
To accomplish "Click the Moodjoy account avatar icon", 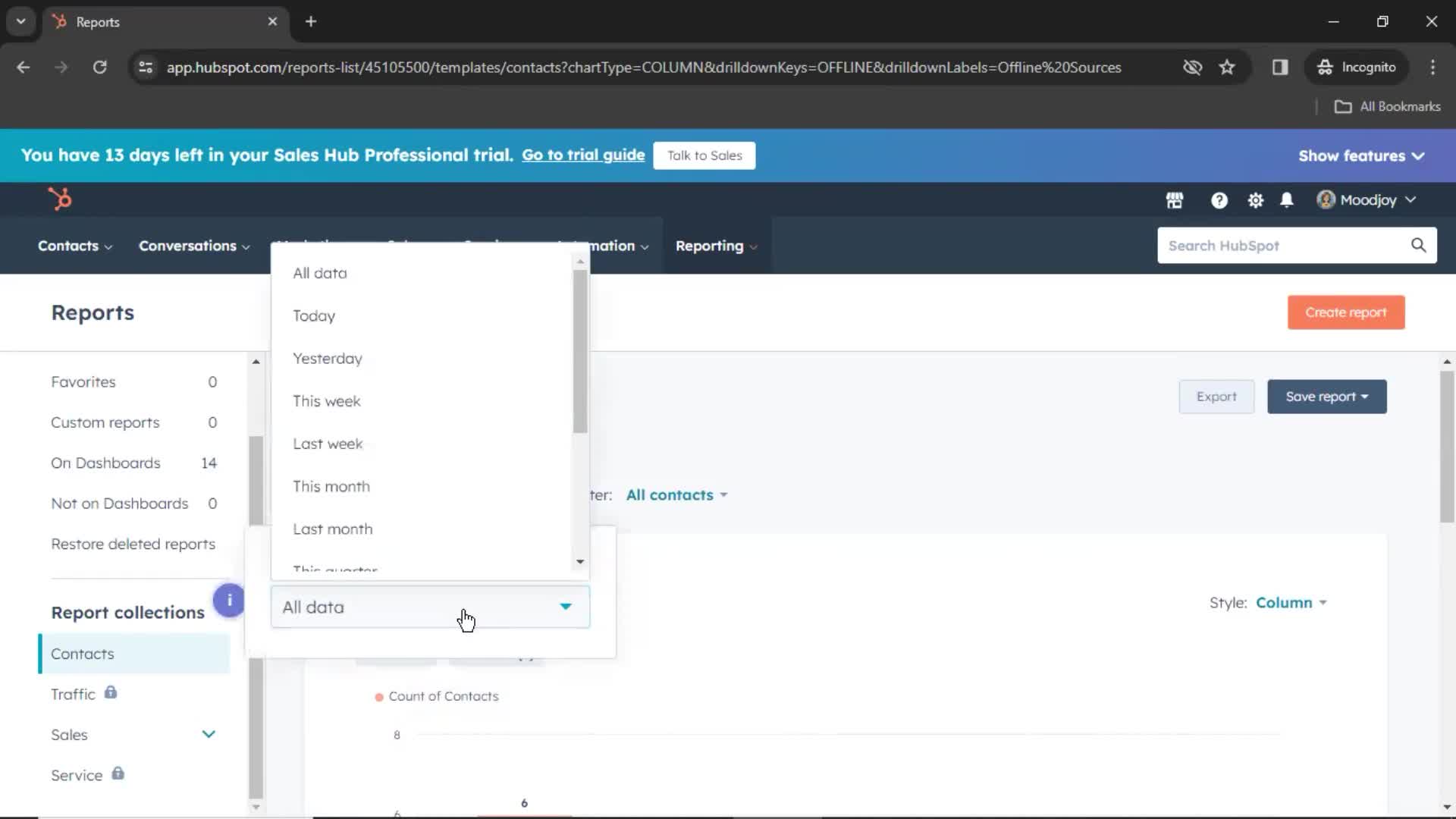I will [x=1324, y=199].
